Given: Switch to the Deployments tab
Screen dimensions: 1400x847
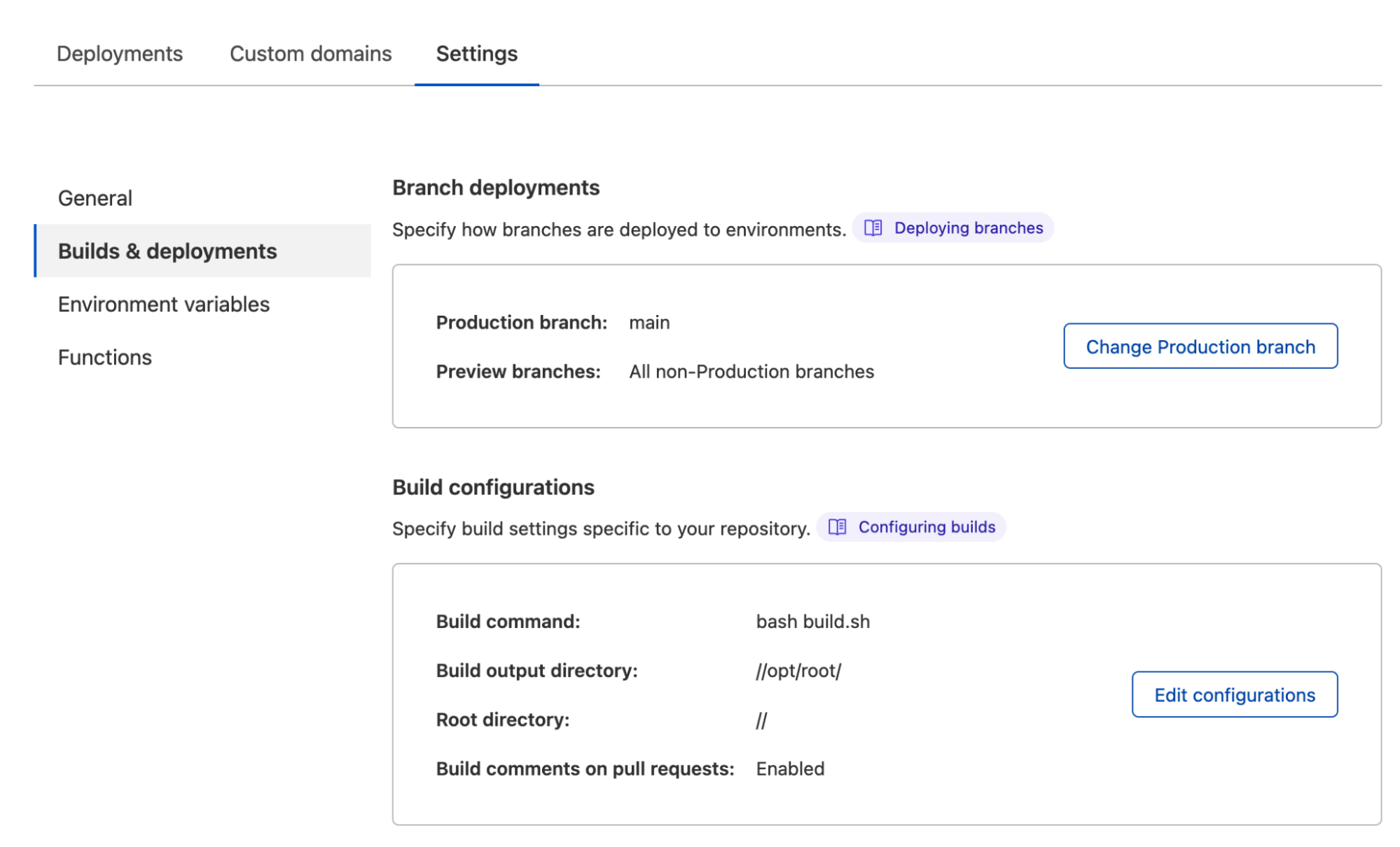Looking at the screenshot, I should 120,53.
